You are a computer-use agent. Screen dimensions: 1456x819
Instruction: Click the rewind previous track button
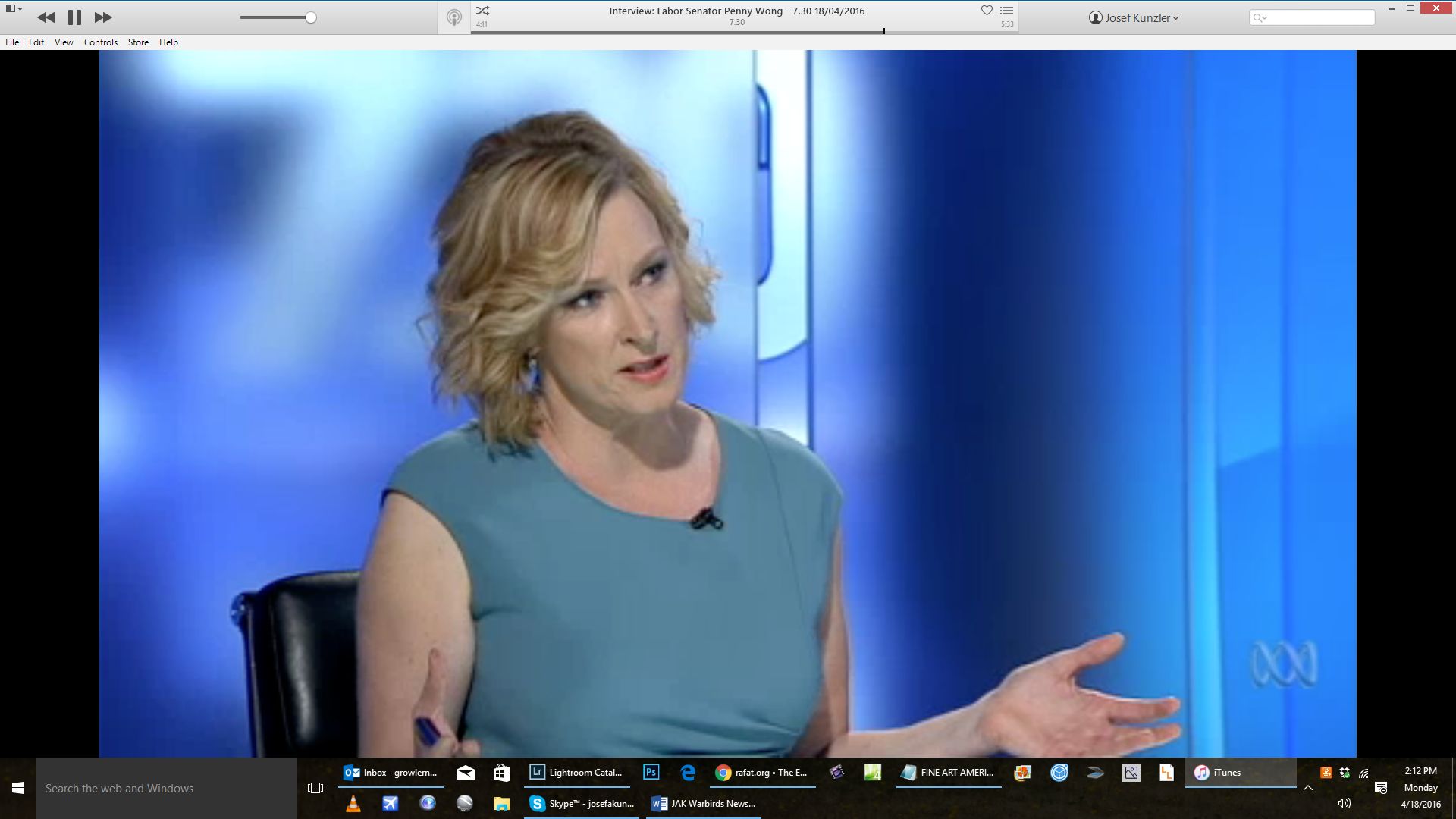point(45,17)
